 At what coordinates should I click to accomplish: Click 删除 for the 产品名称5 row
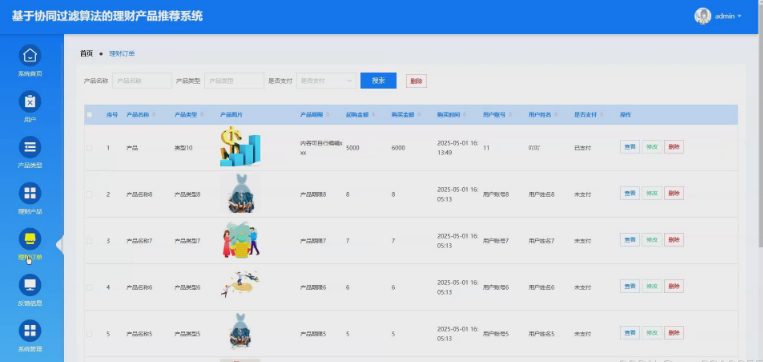tap(673, 333)
